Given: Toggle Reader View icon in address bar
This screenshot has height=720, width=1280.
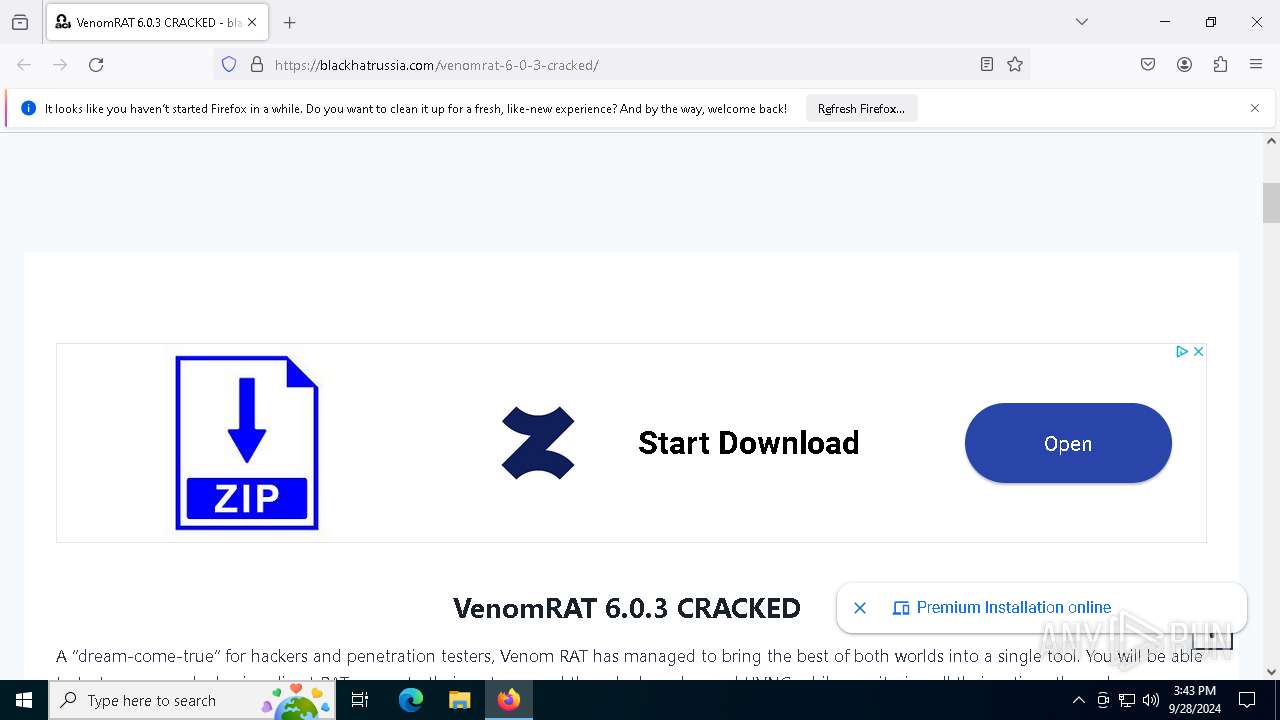Looking at the screenshot, I should 987,65.
